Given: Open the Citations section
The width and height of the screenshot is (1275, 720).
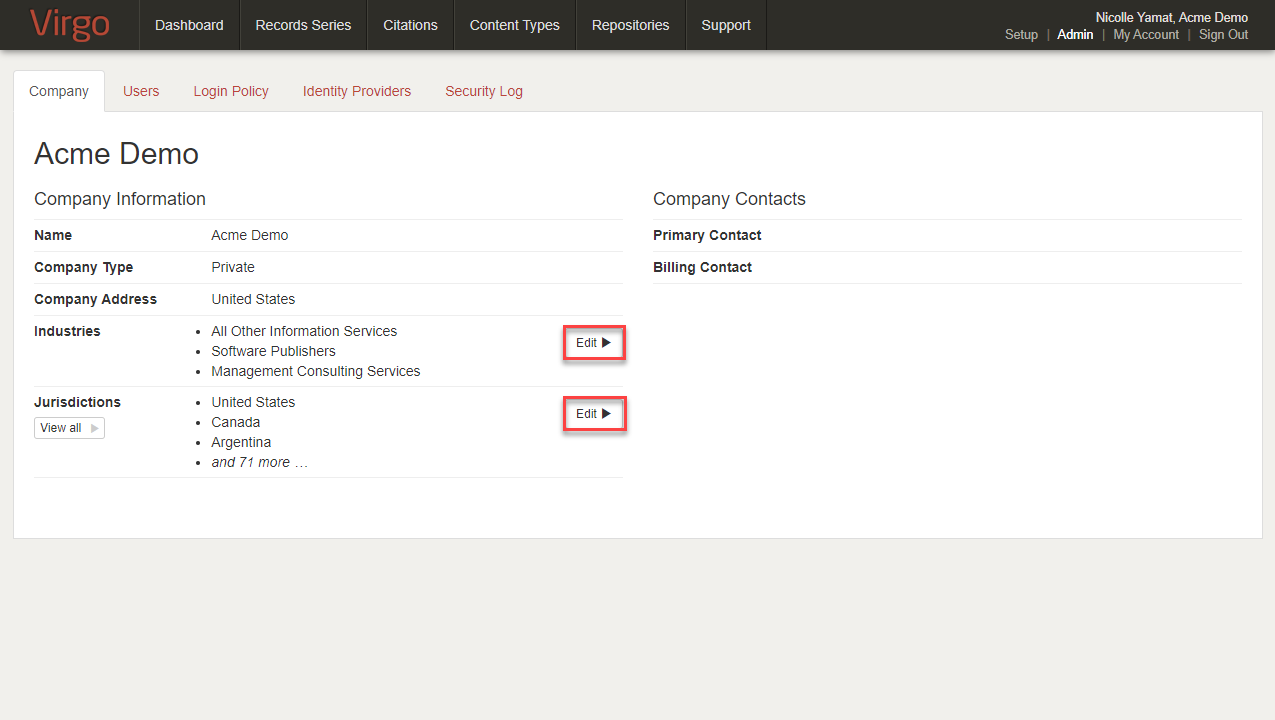Looking at the screenshot, I should [410, 25].
